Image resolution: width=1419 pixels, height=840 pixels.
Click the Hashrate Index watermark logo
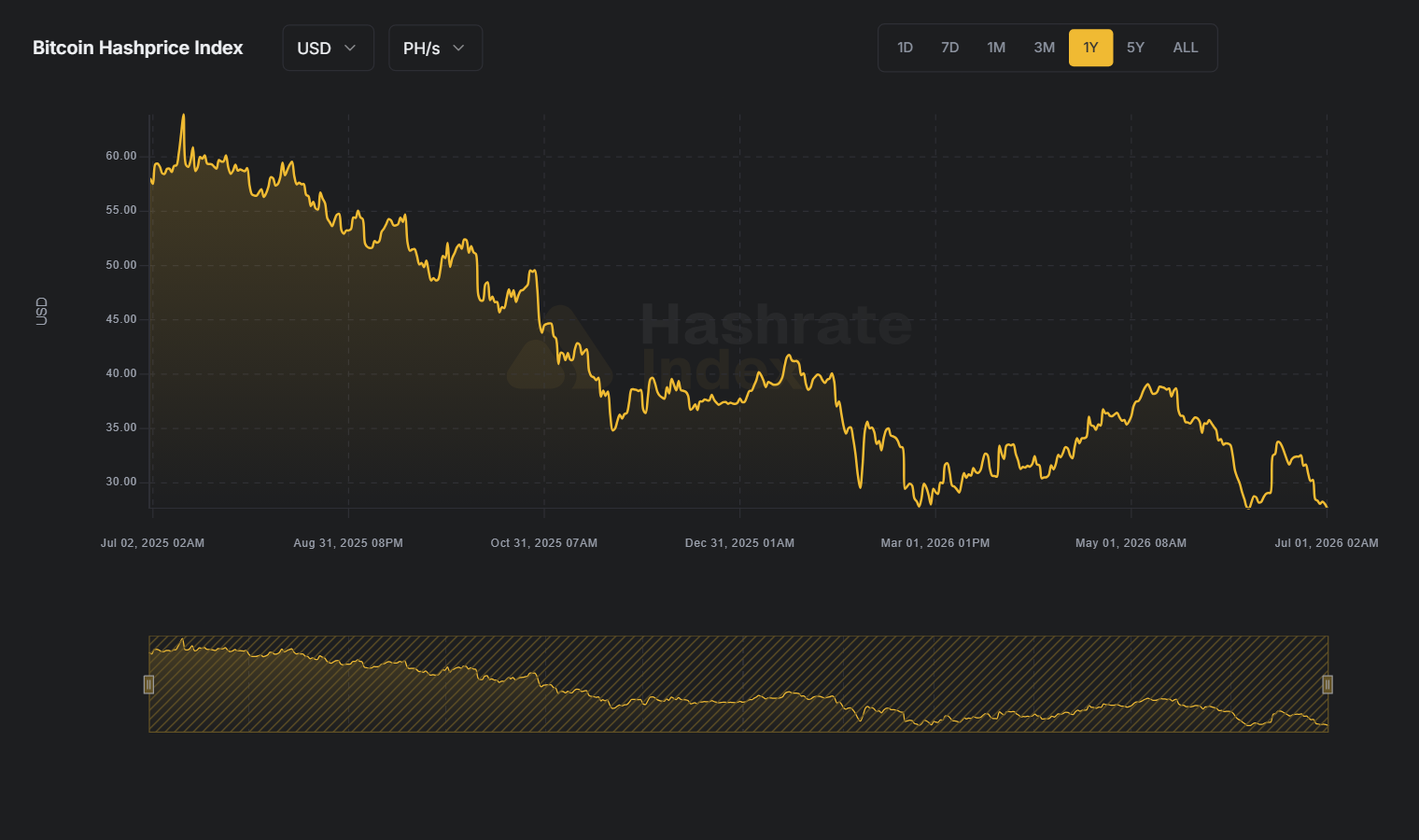tap(709, 347)
